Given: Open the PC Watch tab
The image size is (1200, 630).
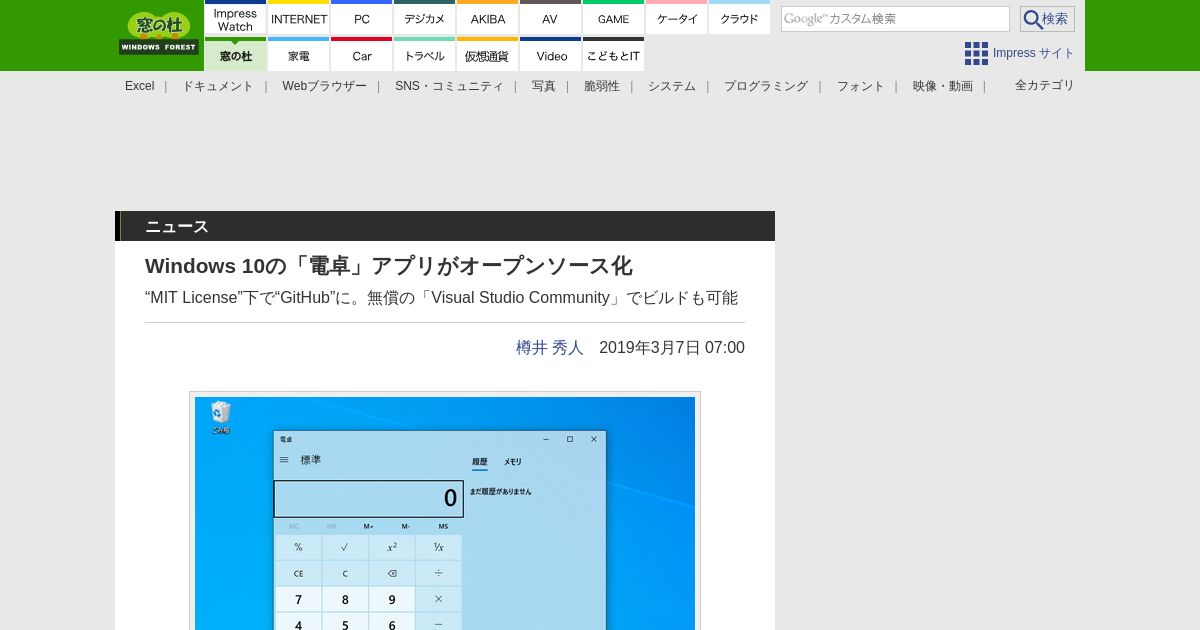Looking at the screenshot, I should [362, 18].
